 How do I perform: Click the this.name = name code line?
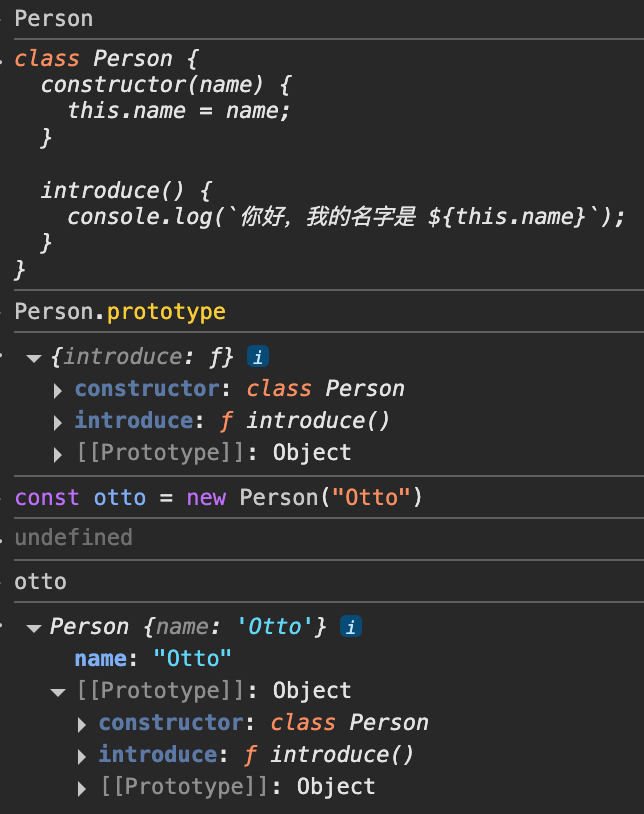(x=178, y=110)
